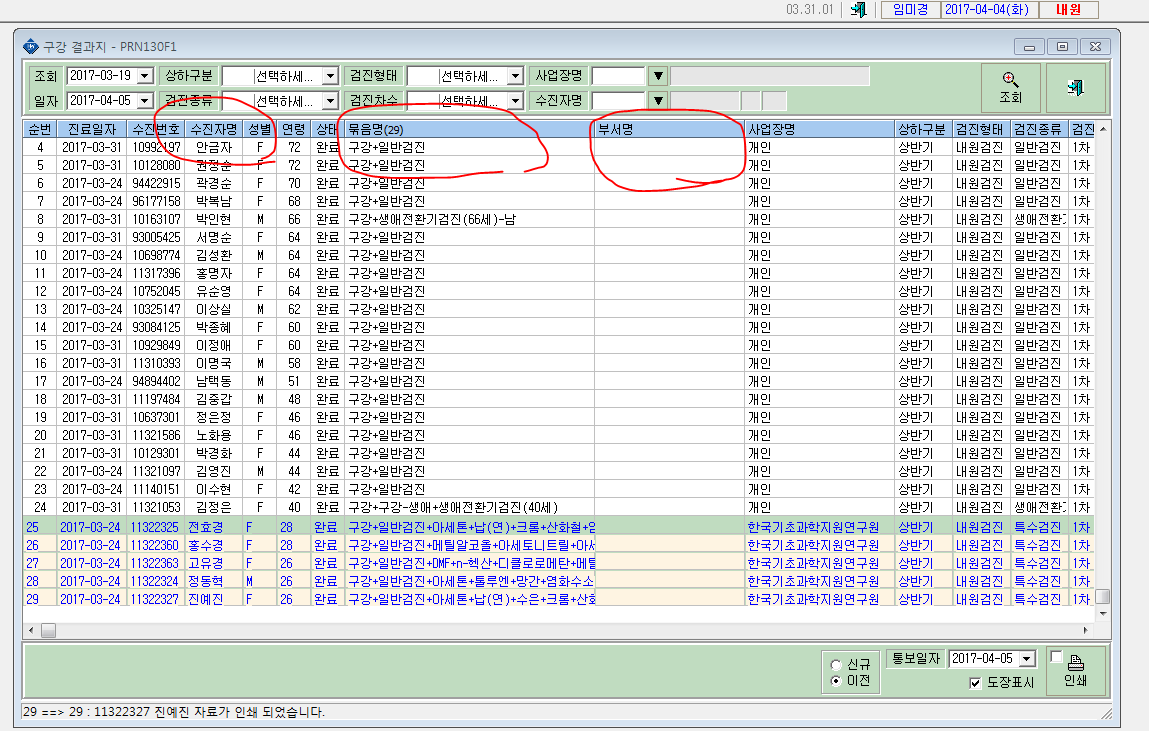
Task: Open the 사업장명 lookup arrow button
Action: tap(658, 75)
